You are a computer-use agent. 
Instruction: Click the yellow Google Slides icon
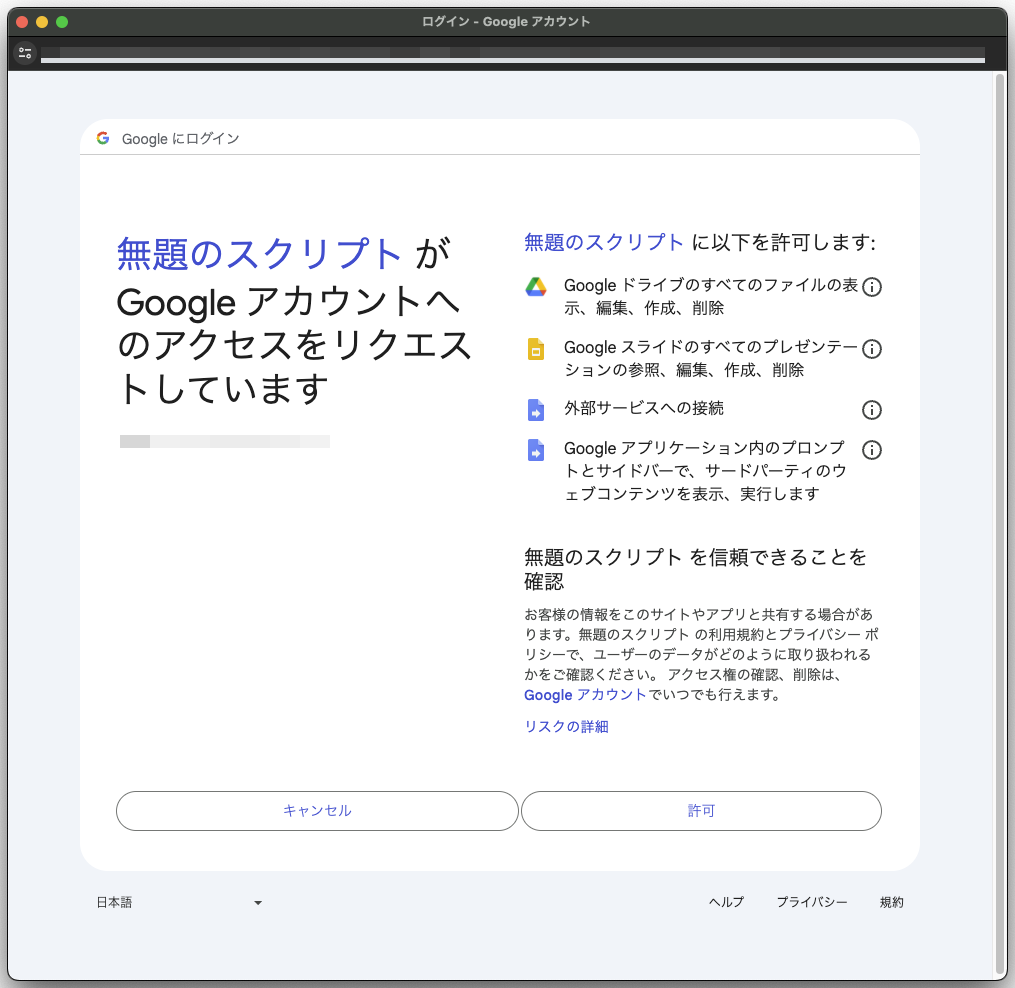536,349
